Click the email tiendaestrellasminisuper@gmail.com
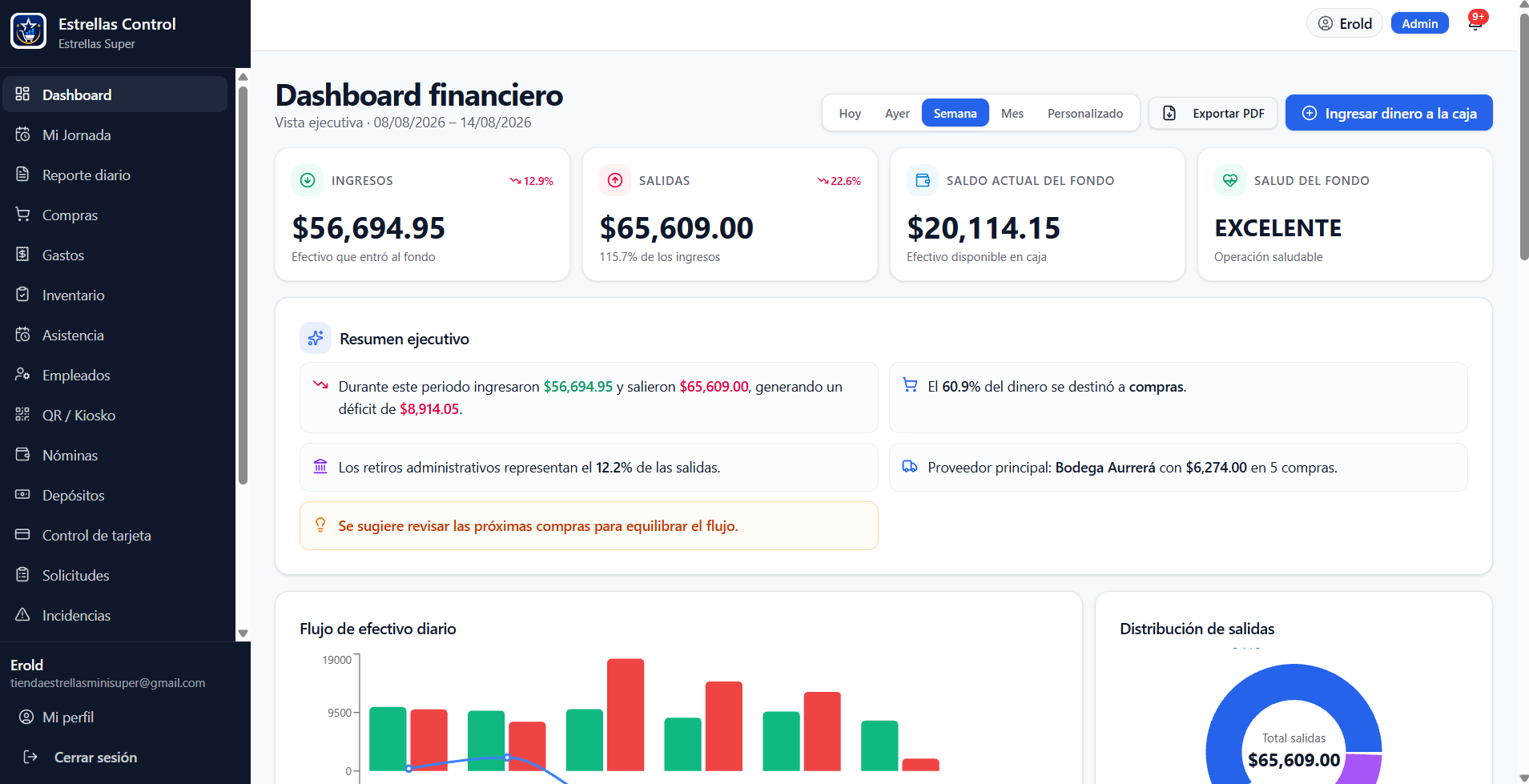 click(x=108, y=683)
